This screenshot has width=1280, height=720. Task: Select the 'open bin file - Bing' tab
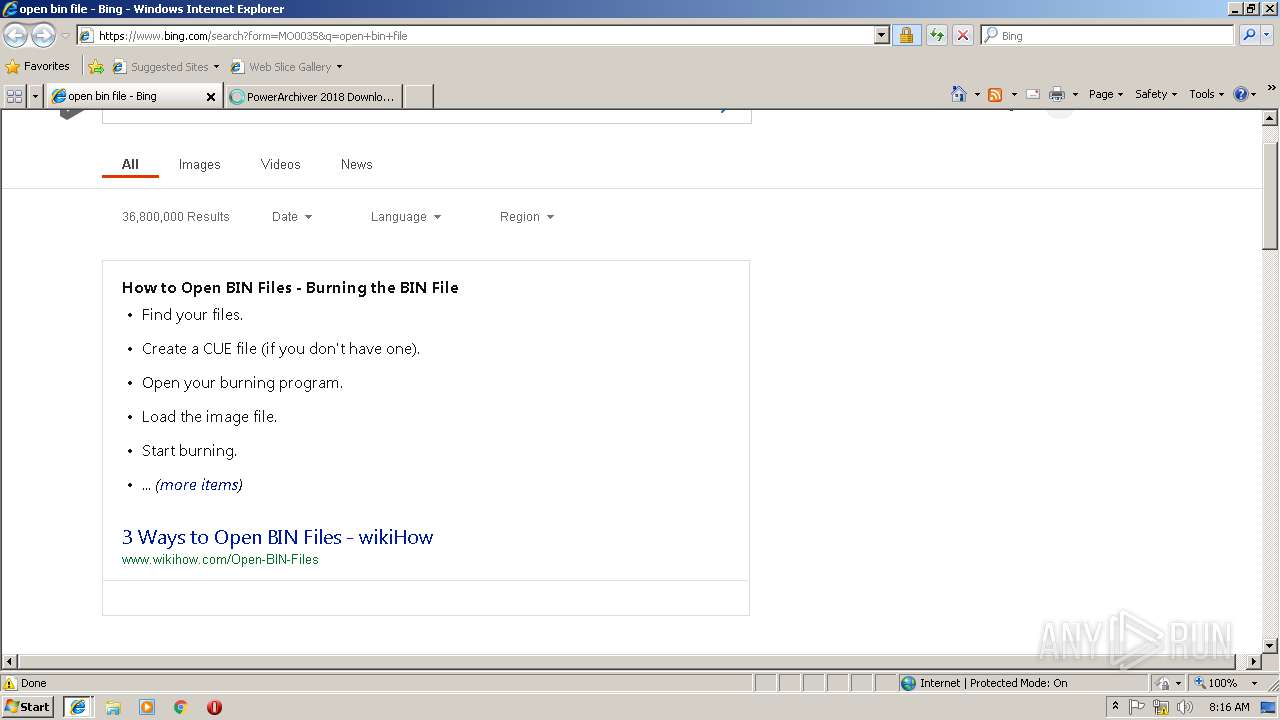pos(125,96)
